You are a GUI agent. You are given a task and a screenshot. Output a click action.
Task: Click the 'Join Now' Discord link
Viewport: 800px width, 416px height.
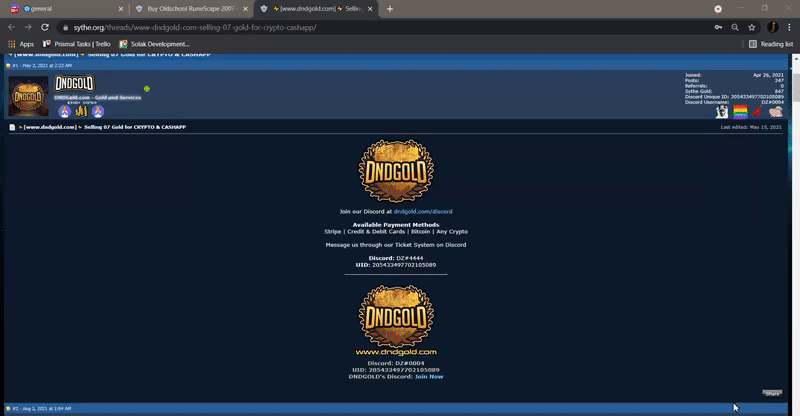point(429,377)
